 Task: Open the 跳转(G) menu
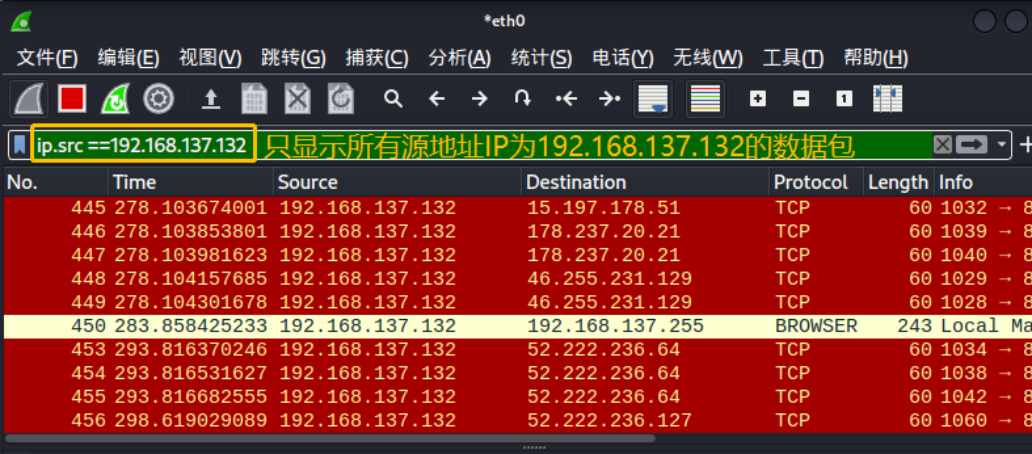(294, 59)
